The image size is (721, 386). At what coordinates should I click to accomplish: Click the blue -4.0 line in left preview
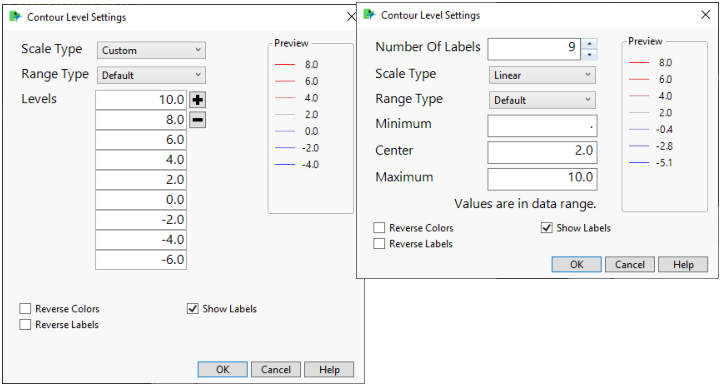[x=285, y=164]
